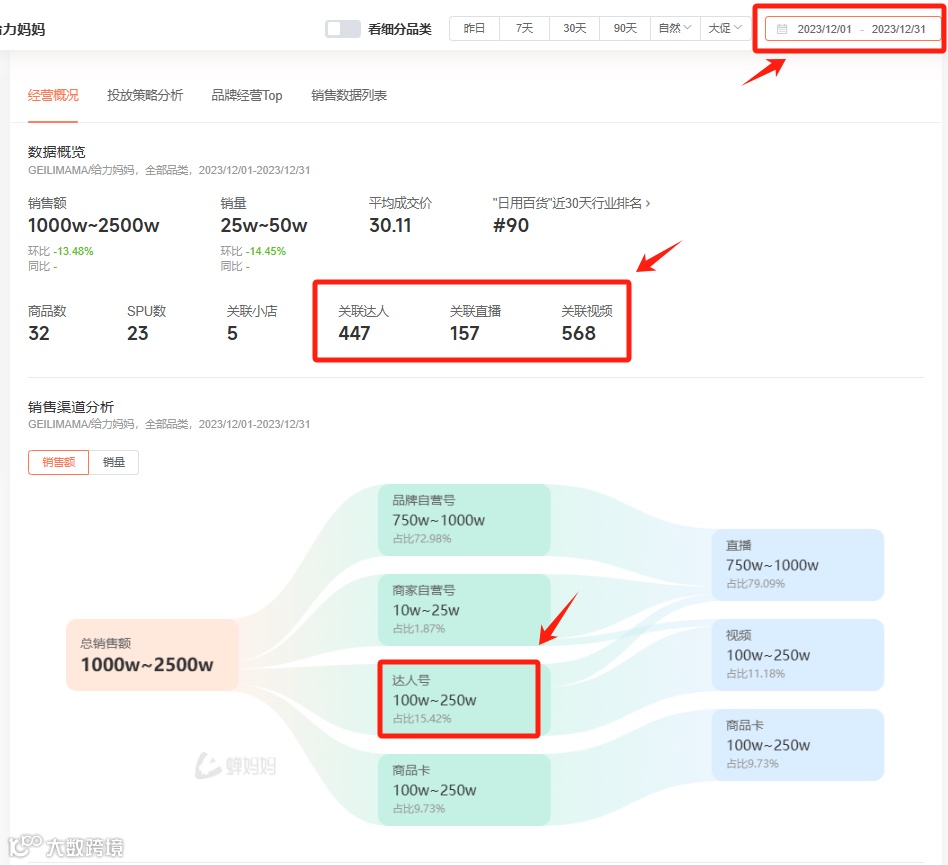
Task: Click start date 2023/12/01 field
Action: click(x=824, y=29)
